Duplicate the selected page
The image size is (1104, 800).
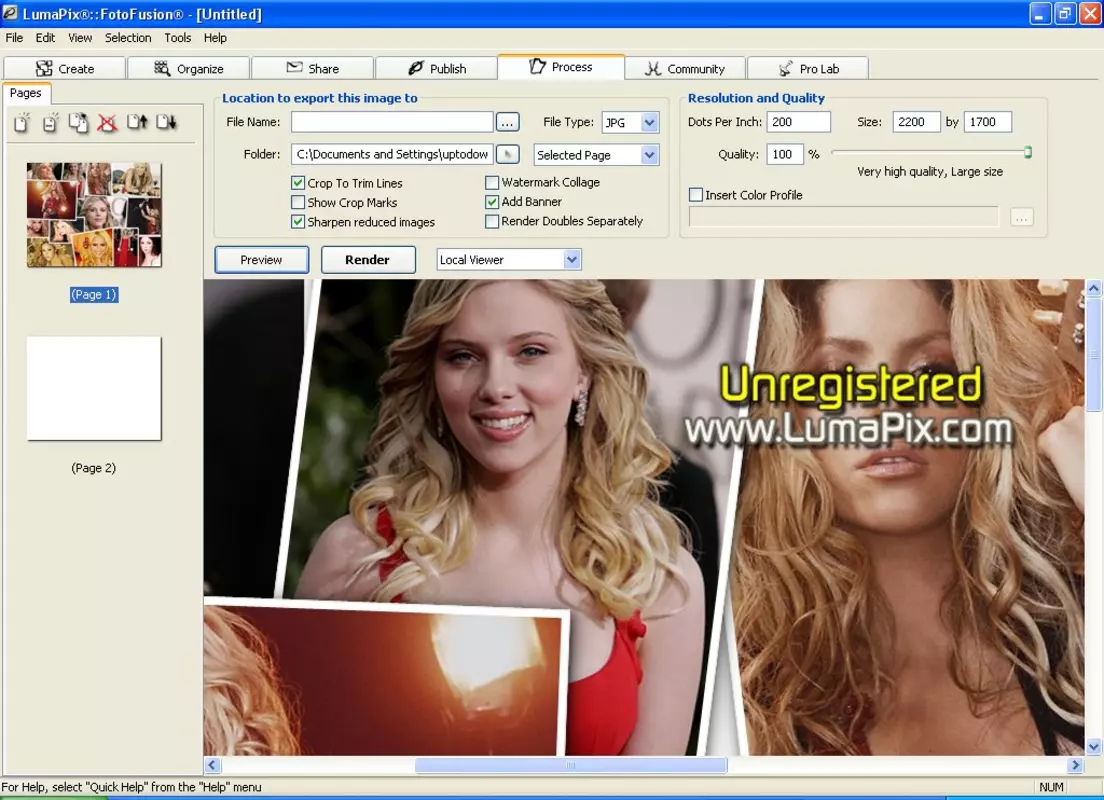(78, 123)
